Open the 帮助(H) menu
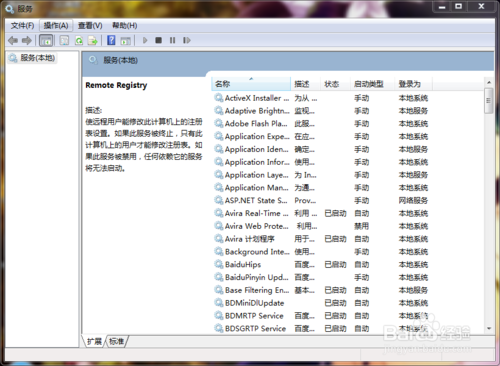Image resolution: width=500 pixels, height=366 pixels. (125, 26)
